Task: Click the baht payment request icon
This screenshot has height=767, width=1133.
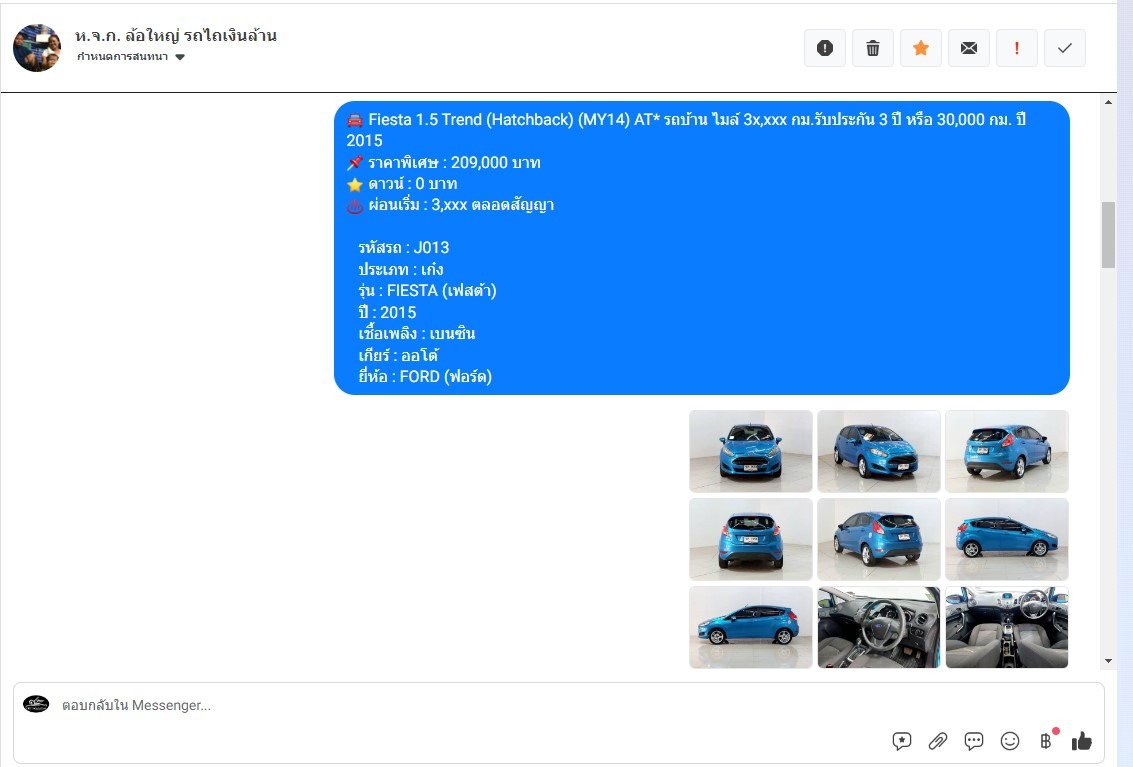Action: 1046,740
